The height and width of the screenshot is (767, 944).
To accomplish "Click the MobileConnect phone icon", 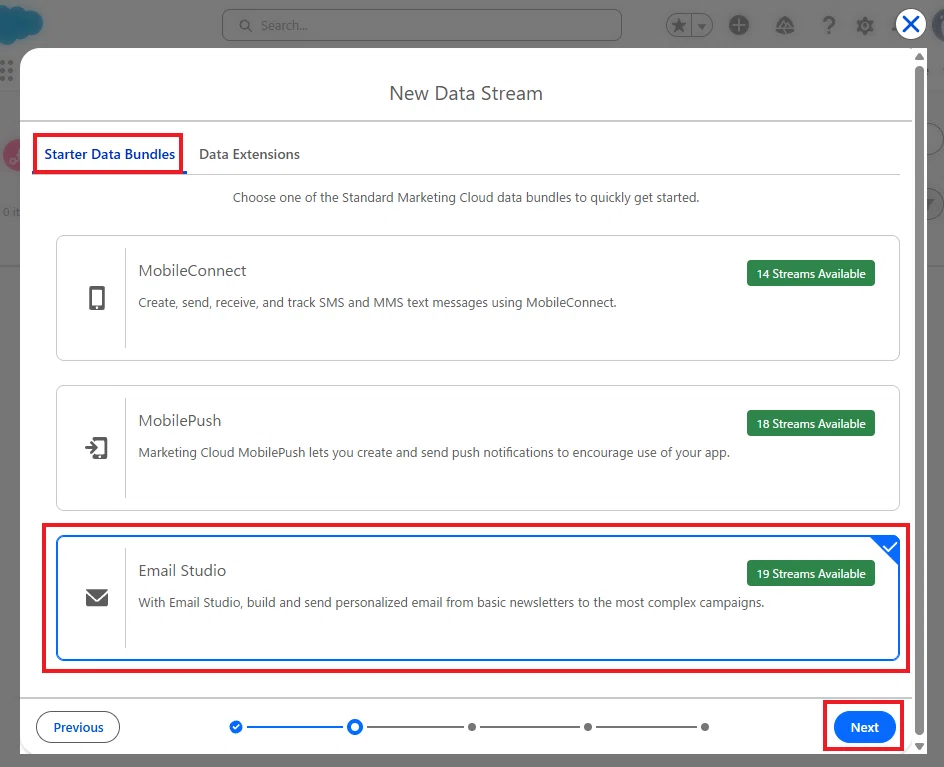I will 96,298.
